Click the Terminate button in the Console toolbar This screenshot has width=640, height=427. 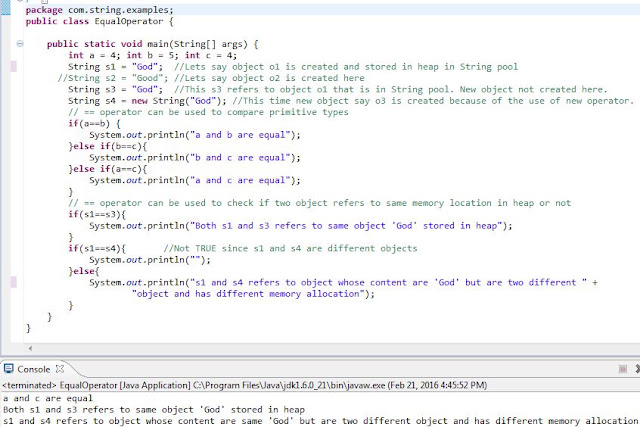click(x=622, y=369)
